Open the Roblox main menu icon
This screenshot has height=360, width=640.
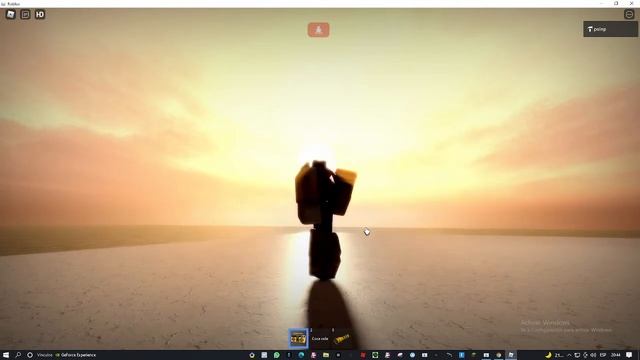point(11,15)
